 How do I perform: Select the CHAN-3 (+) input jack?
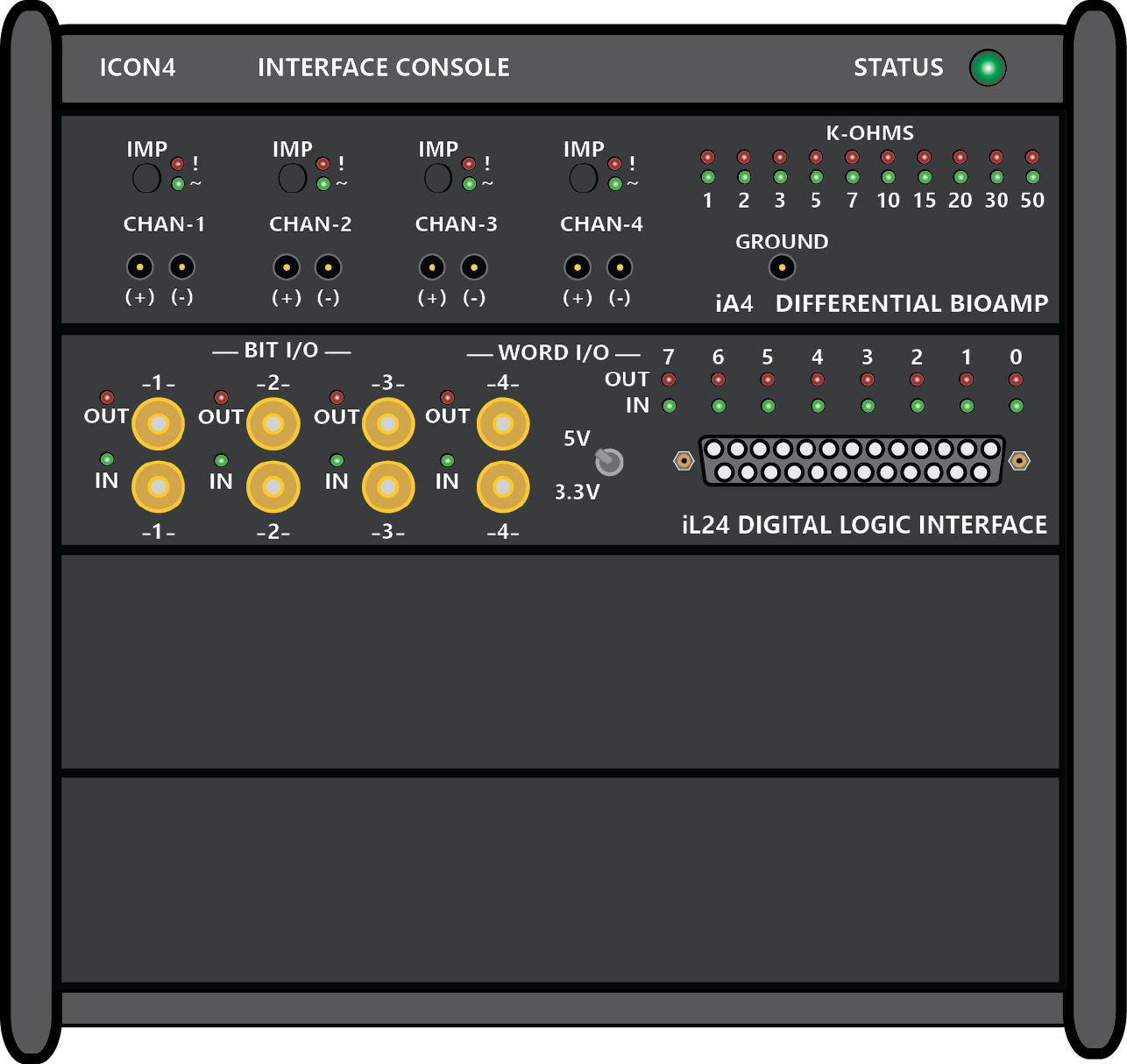[x=432, y=266]
